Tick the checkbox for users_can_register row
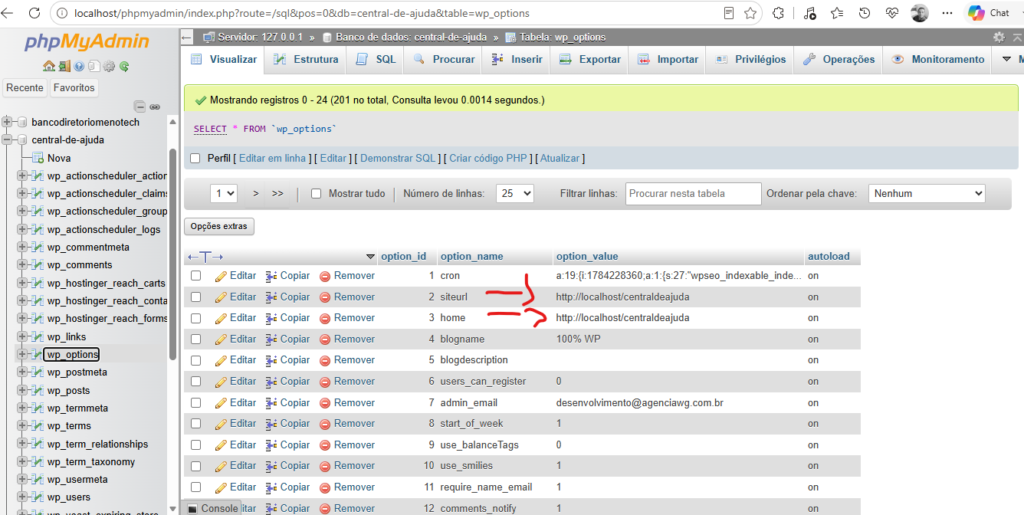The height and width of the screenshot is (515, 1024). coord(195,381)
